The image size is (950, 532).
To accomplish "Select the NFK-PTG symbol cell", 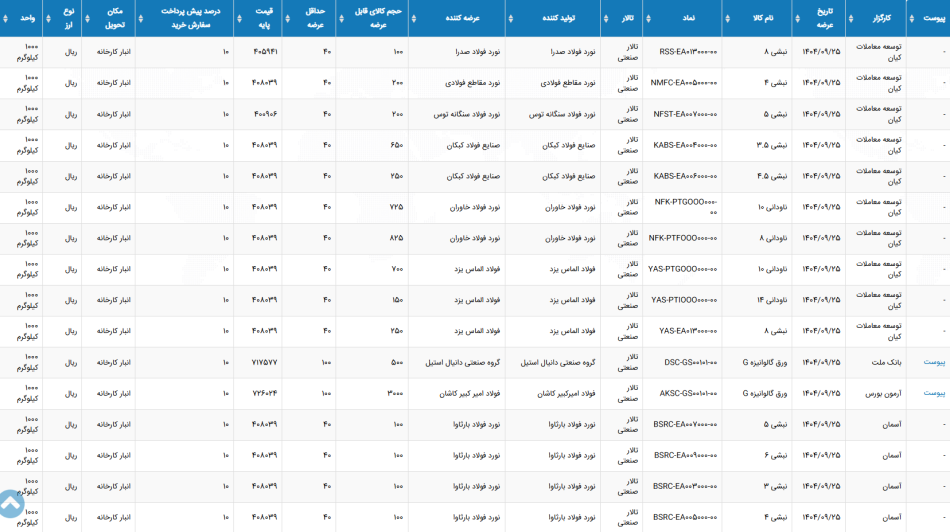I will coord(686,207).
